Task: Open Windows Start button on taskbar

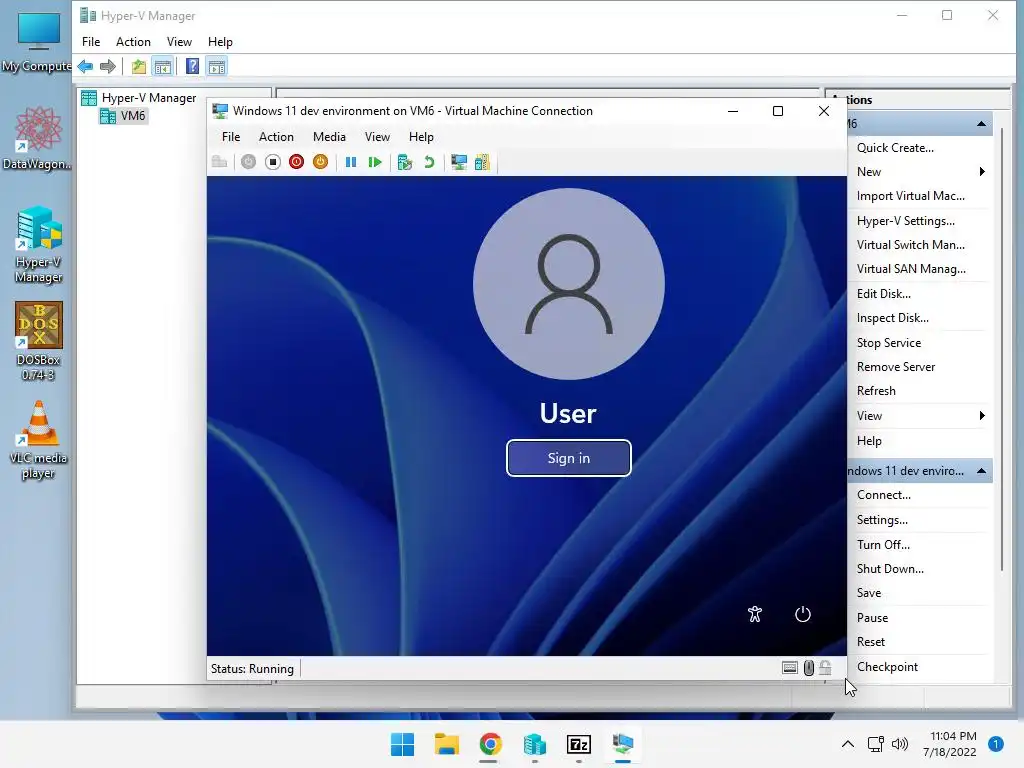Action: click(402, 744)
